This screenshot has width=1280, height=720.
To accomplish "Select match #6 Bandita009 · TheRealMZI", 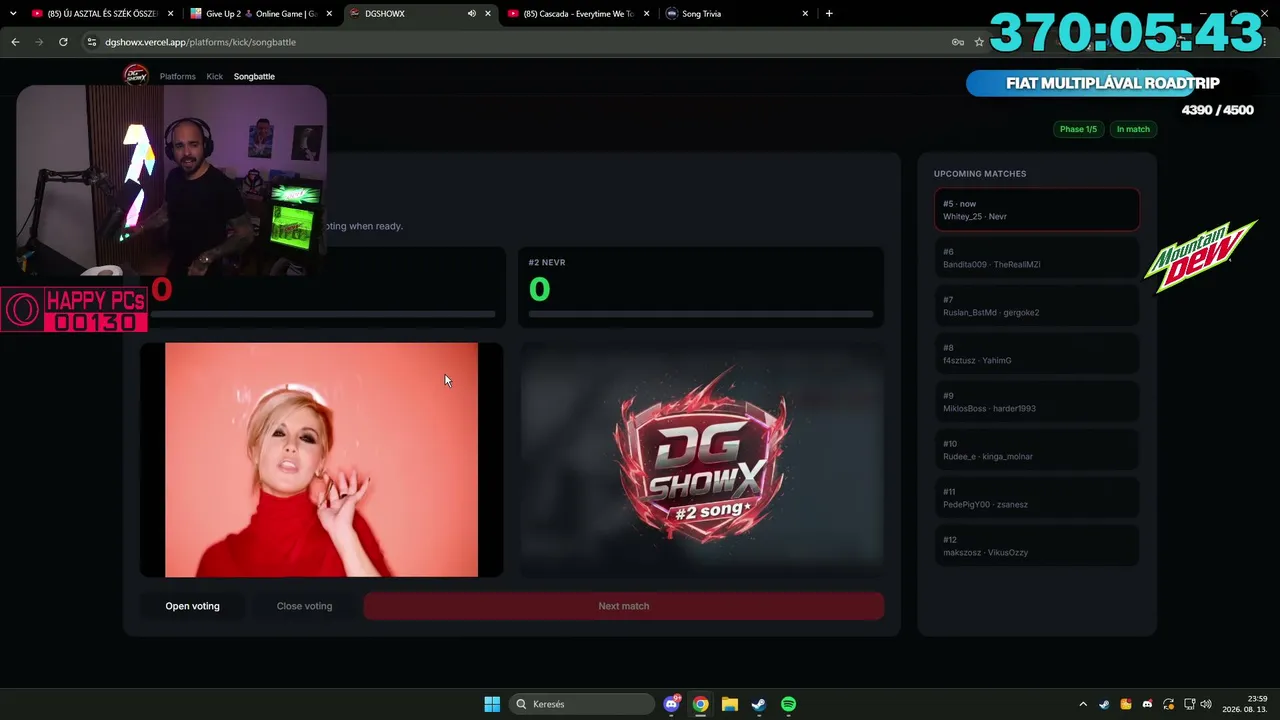I will click(1037, 258).
